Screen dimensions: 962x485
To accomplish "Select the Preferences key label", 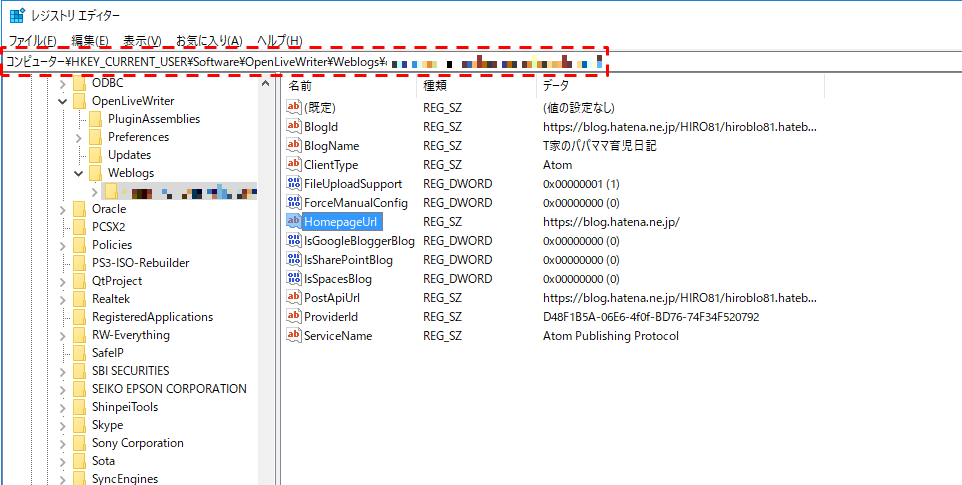I will click(x=138, y=137).
